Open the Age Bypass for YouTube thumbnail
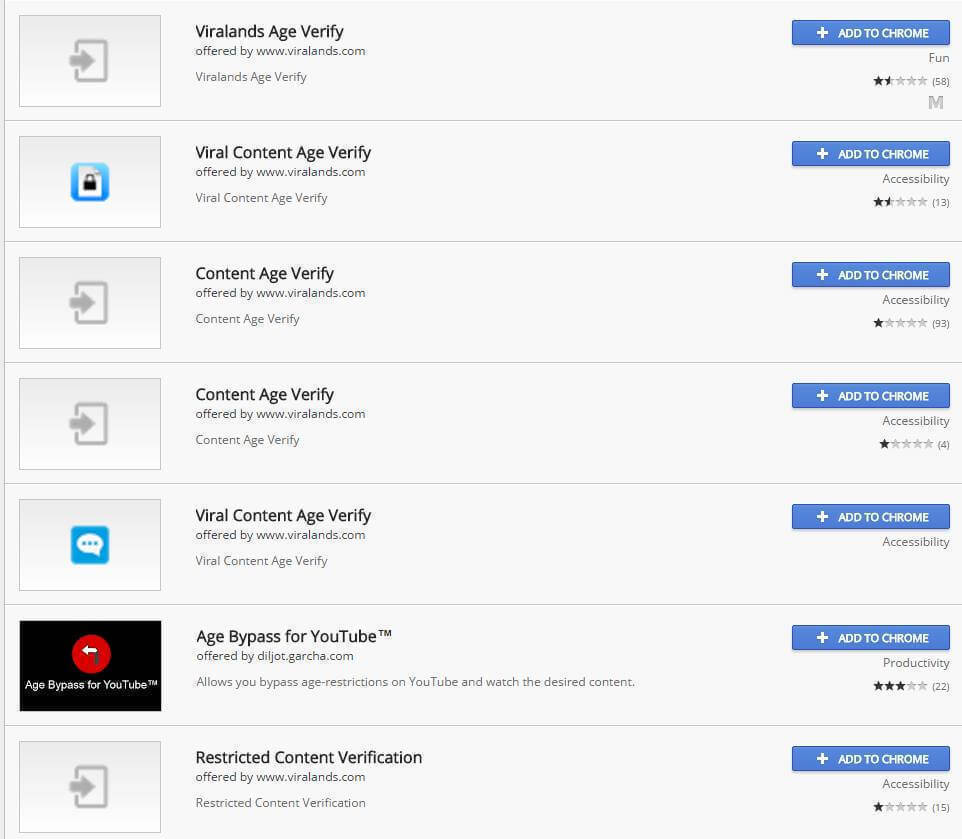Viewport: 962px width, 839px height. click(90, 665)
